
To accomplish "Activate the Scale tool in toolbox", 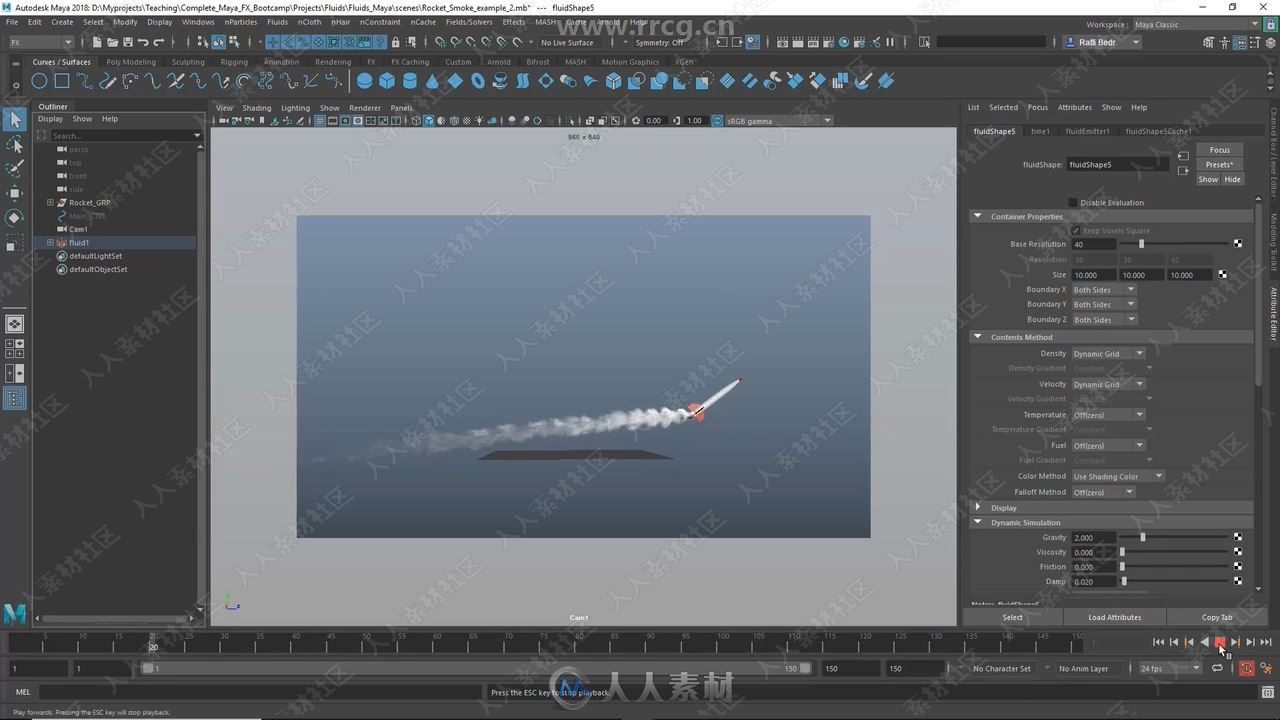I will tap(14, 242).
